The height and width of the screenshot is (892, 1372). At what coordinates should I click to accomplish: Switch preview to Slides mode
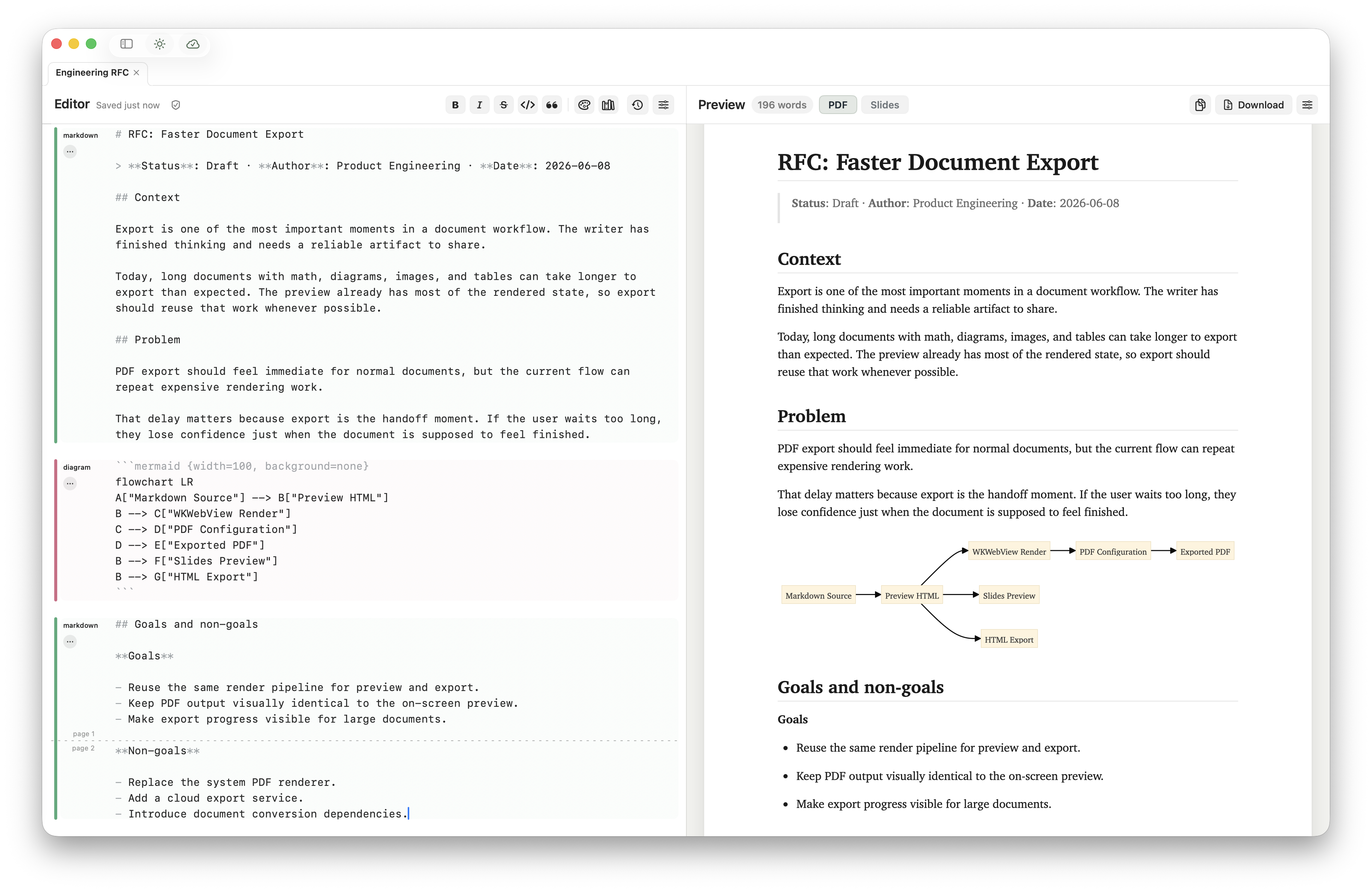[x=884, y=105]
